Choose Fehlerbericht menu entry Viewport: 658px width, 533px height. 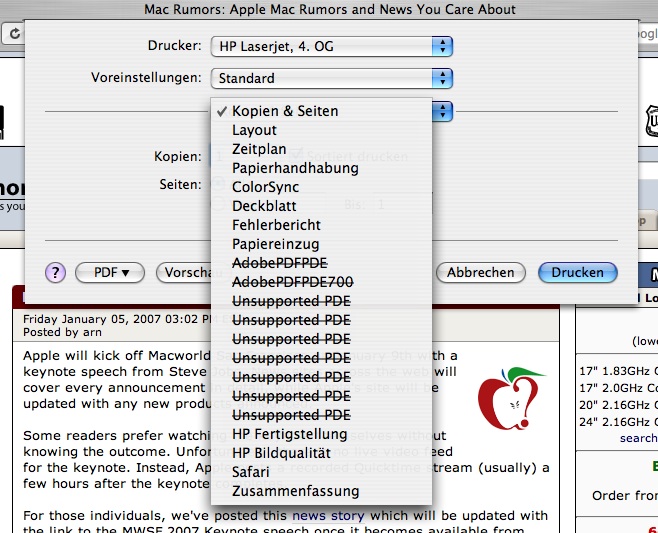[321, 225]
